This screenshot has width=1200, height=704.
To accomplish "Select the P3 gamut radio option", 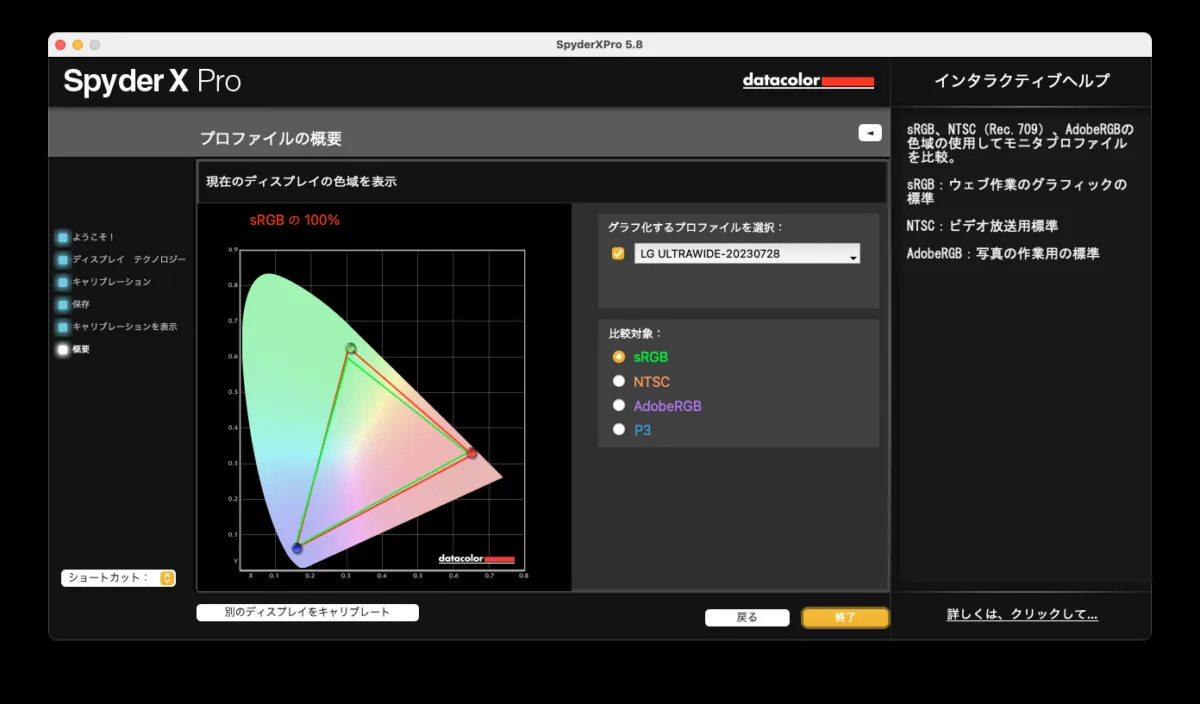I will click(x=619, y=430).
